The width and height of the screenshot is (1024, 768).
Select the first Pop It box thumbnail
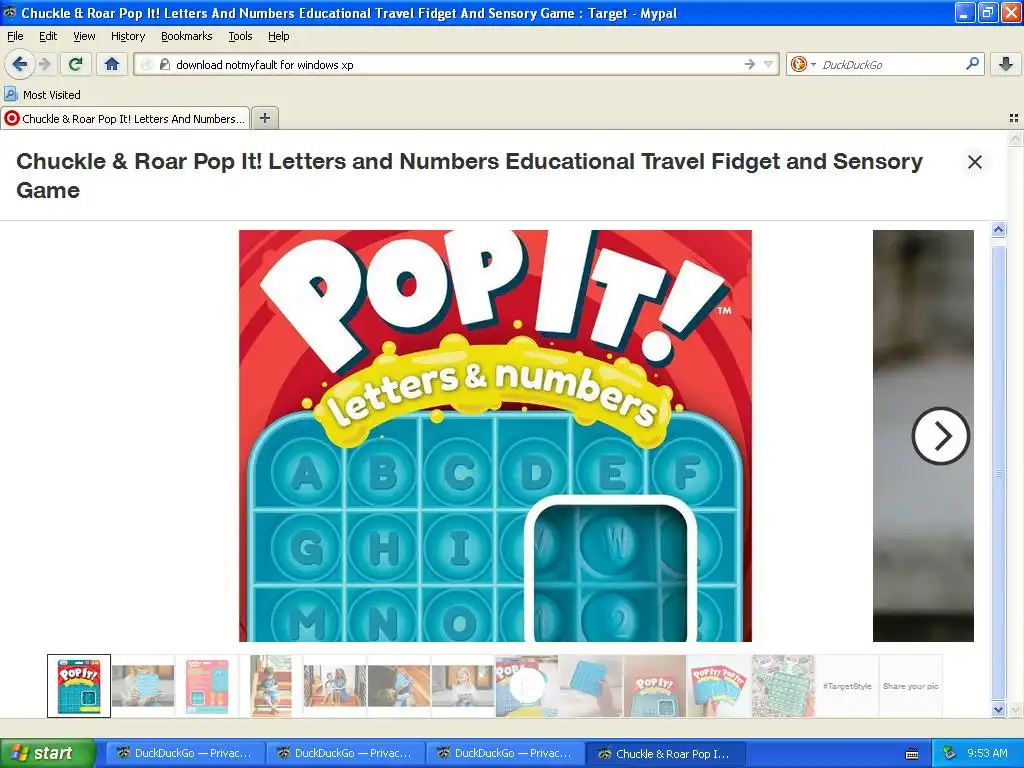(x=79, y=686)
